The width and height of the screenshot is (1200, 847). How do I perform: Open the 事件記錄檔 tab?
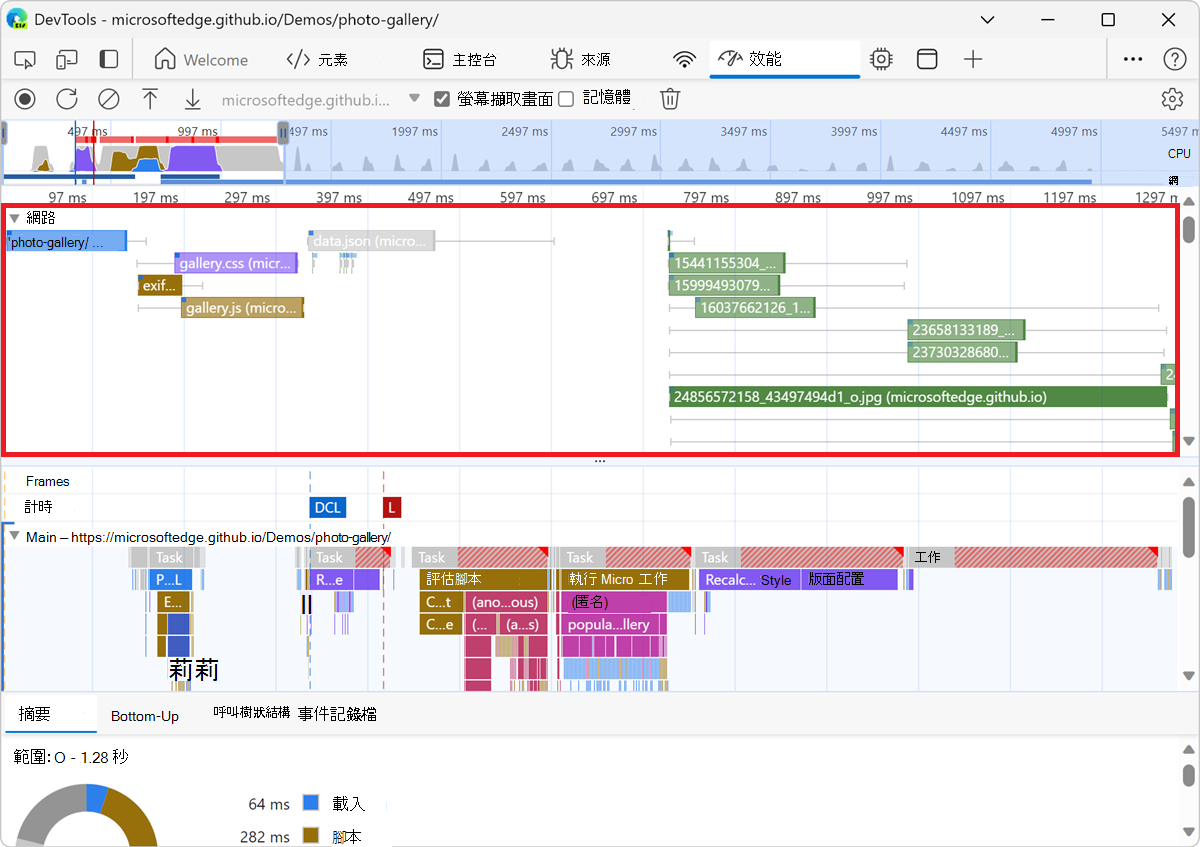[x=337, y=714]
